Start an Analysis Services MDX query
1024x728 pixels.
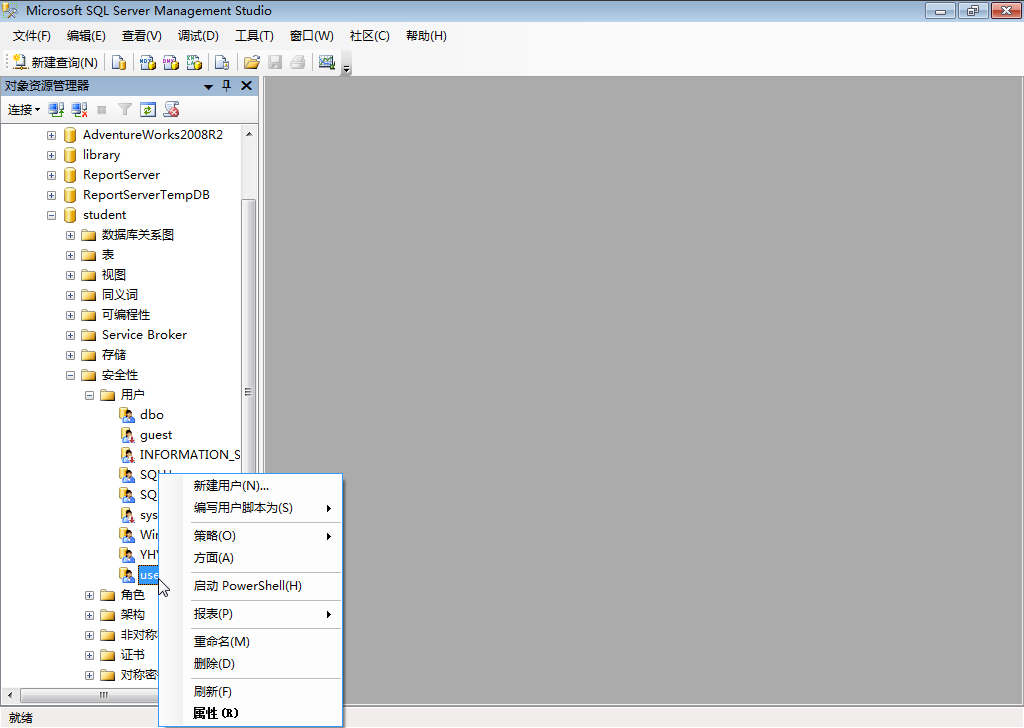click(x=148, y=63)
